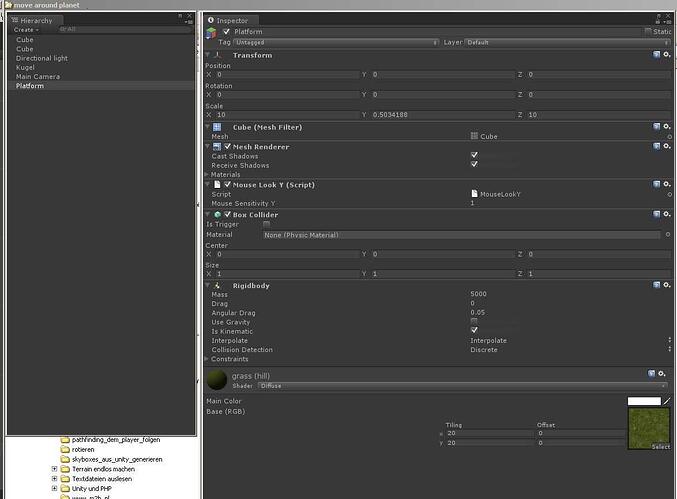Open the robieren folder in tree
The image size is (677, 499).
point(83,449)
